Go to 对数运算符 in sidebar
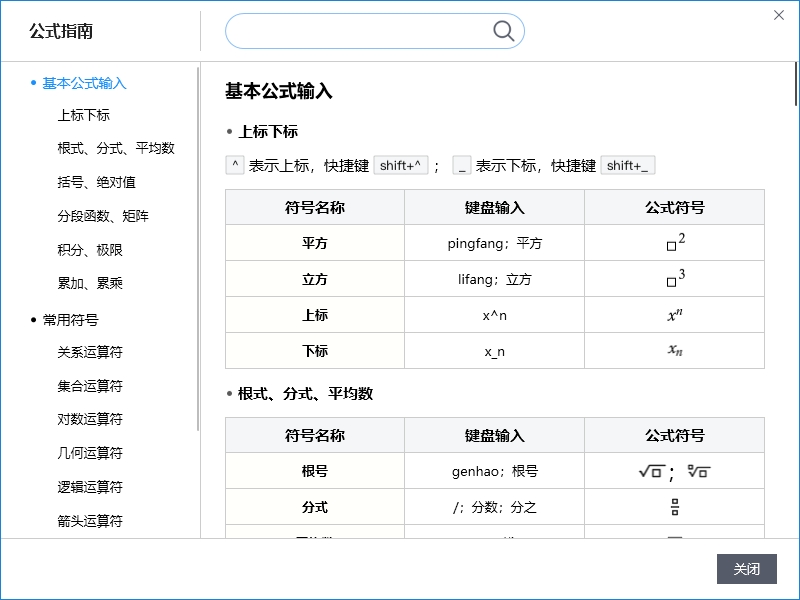The image size is (800, 600). (x=90, y=419)
